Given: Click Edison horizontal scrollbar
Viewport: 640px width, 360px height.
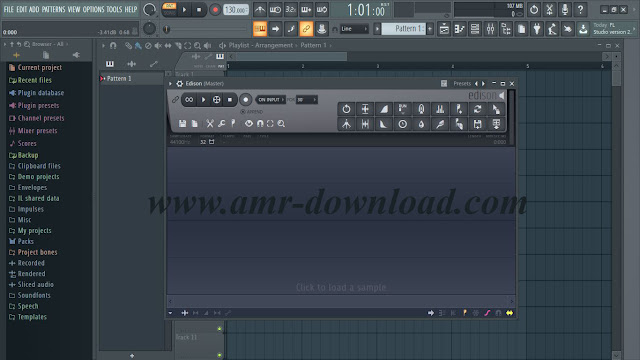Looking at the screenshot, I should [x=341, y=301].
